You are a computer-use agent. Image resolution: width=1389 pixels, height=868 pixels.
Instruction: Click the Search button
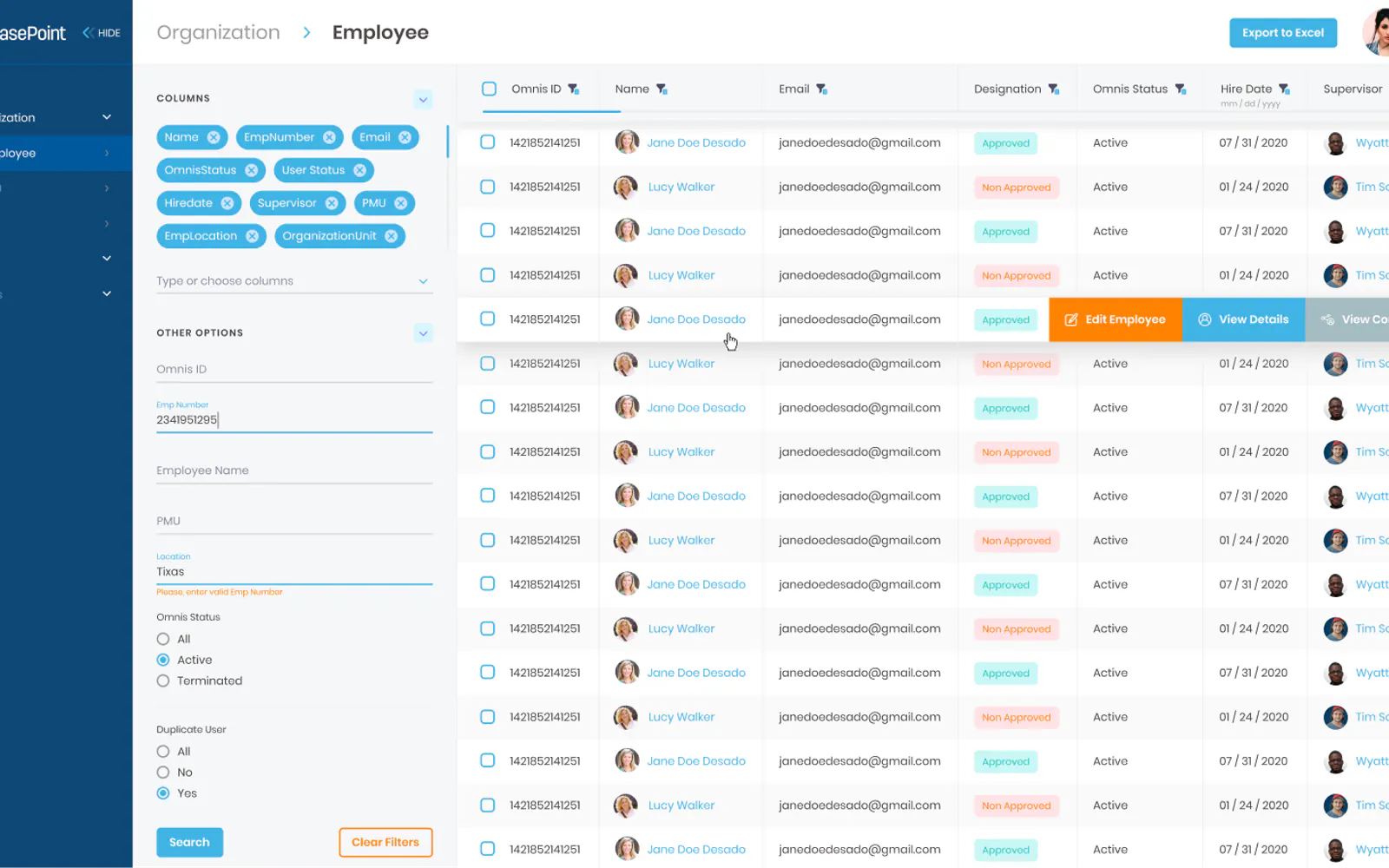pyautogui.click(x=189, y=843)
